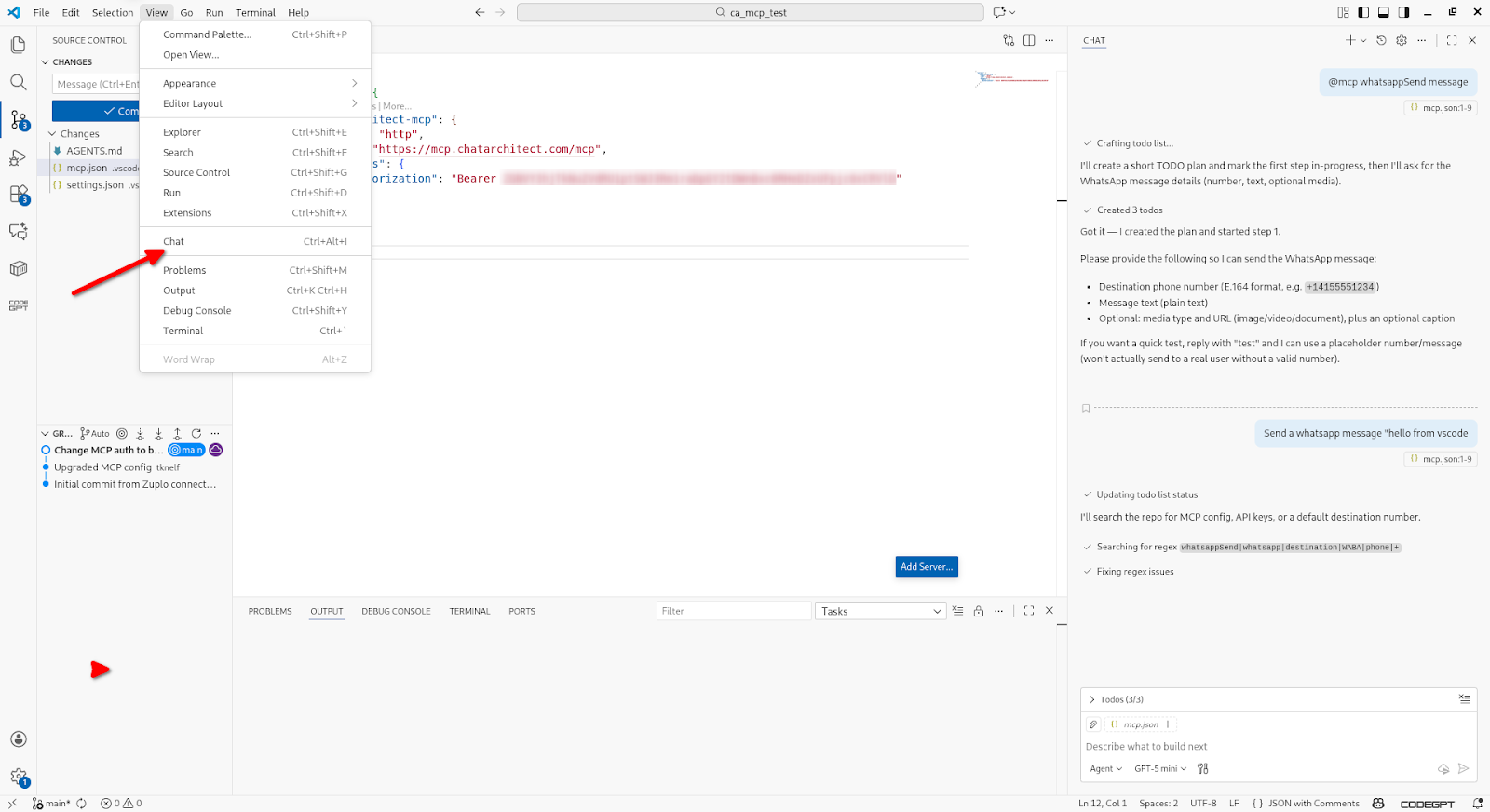Click the Copilot status icon in status bar

(x=1379, y=804)
